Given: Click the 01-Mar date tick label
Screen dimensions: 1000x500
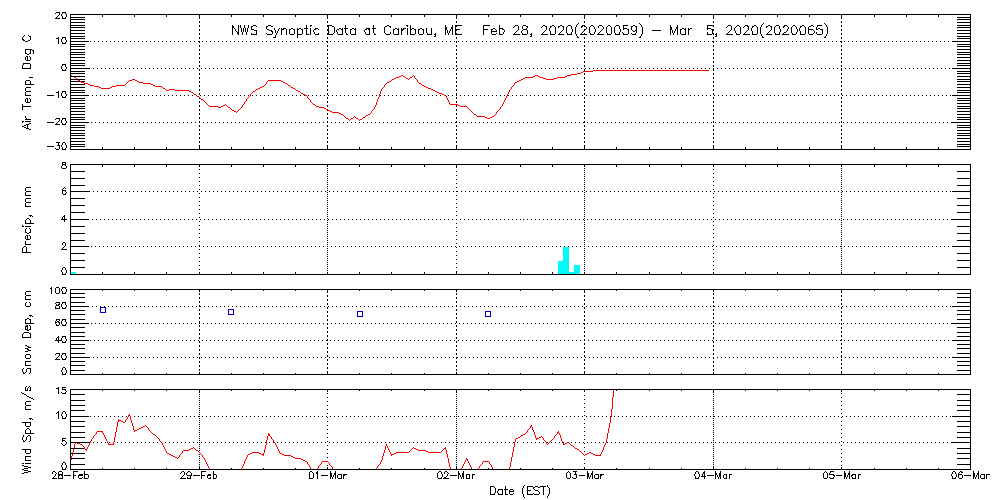Looking at the screenshot, I should (x=328, y=477).
